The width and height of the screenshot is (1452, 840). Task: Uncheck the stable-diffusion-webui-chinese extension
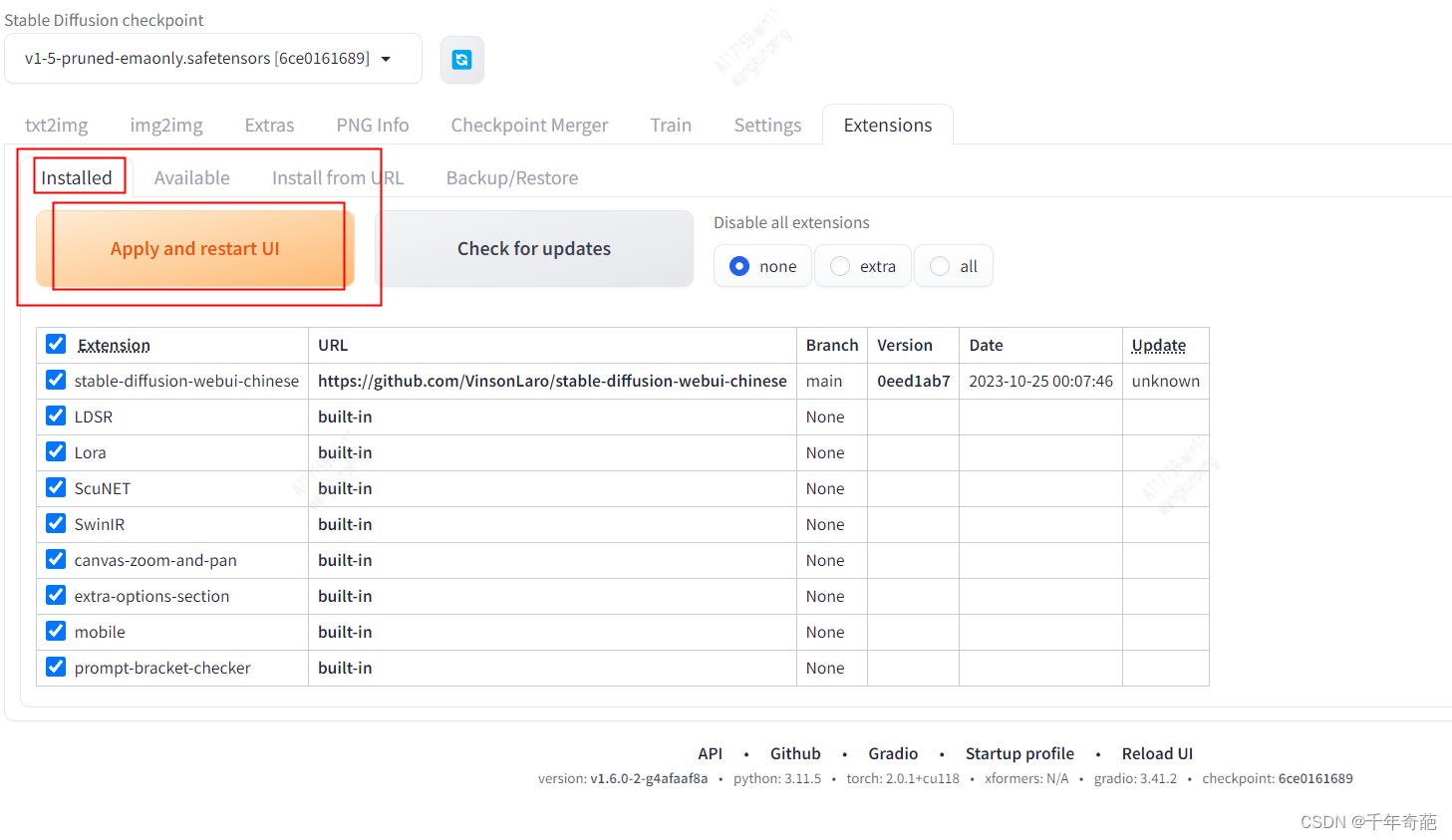(x=56, y=380)
